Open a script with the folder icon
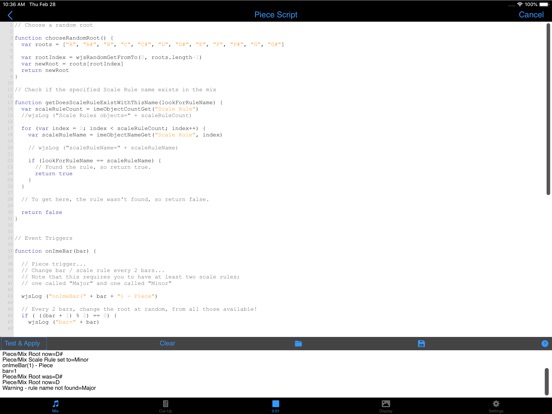Viewport: 552px width, 414px height. click(x=298, y=344)
